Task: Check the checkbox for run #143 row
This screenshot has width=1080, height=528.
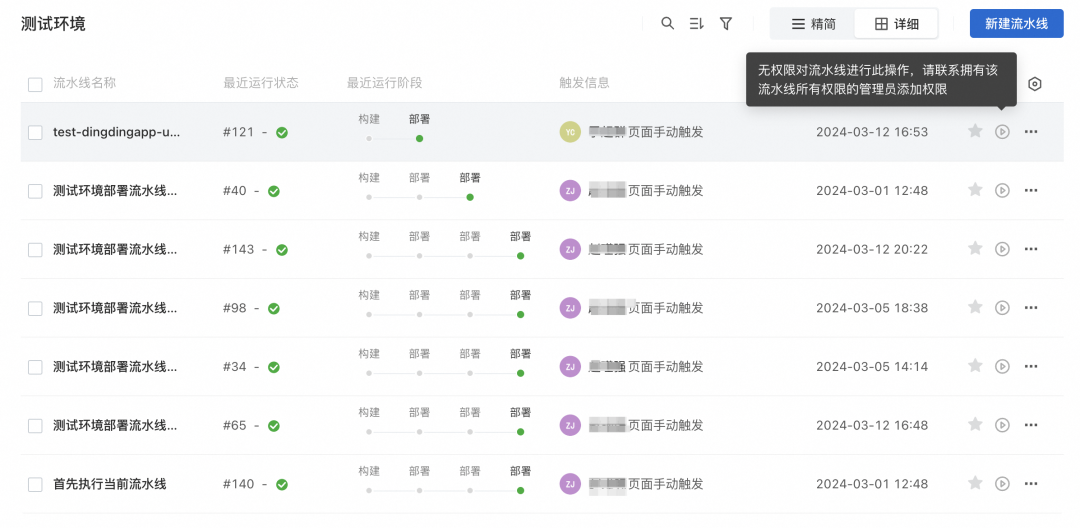Action: point(35,250)
